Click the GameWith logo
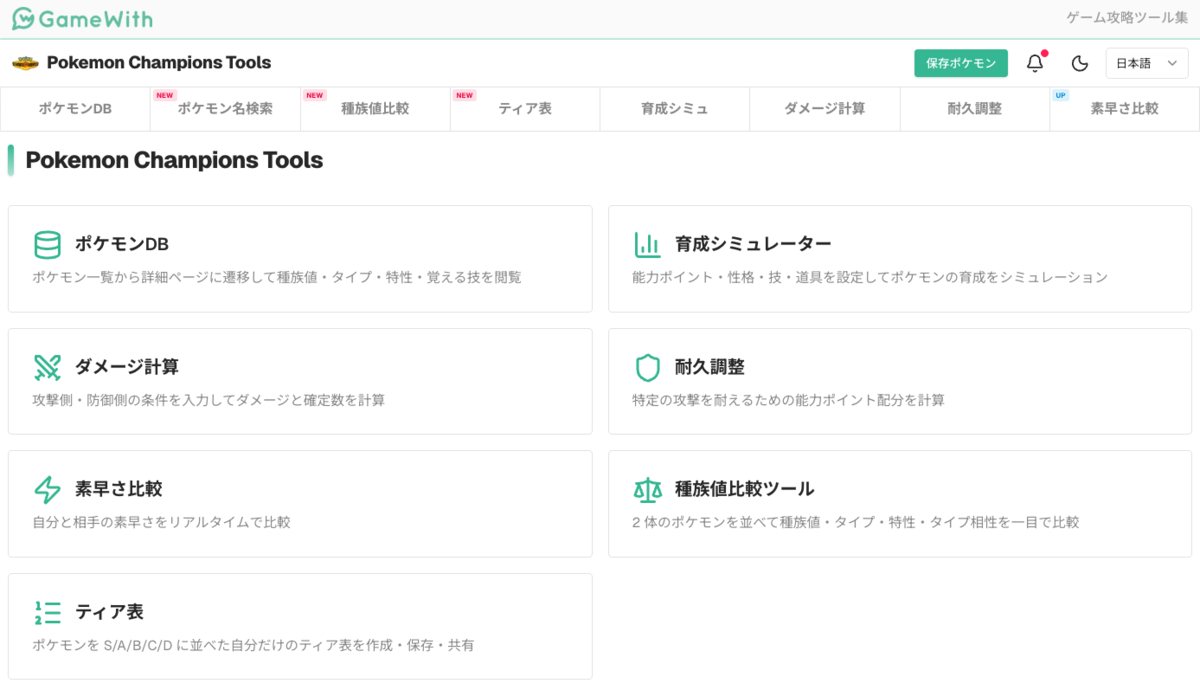This screenshot has width=1200, height=690. (x=83, y=19)
